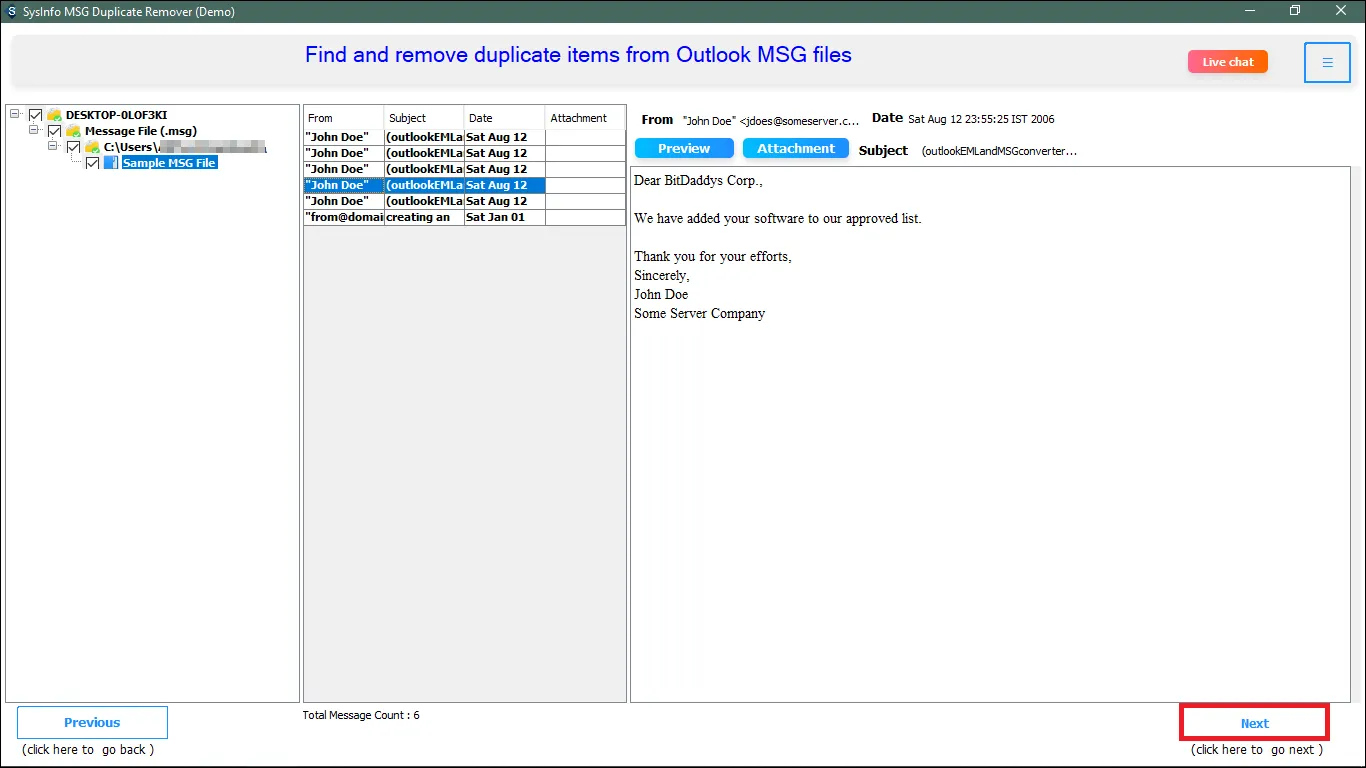The width and height of the screenshot is (1366, 768).
Task: Switch to the Attachment tab
Action: [795, 148]
